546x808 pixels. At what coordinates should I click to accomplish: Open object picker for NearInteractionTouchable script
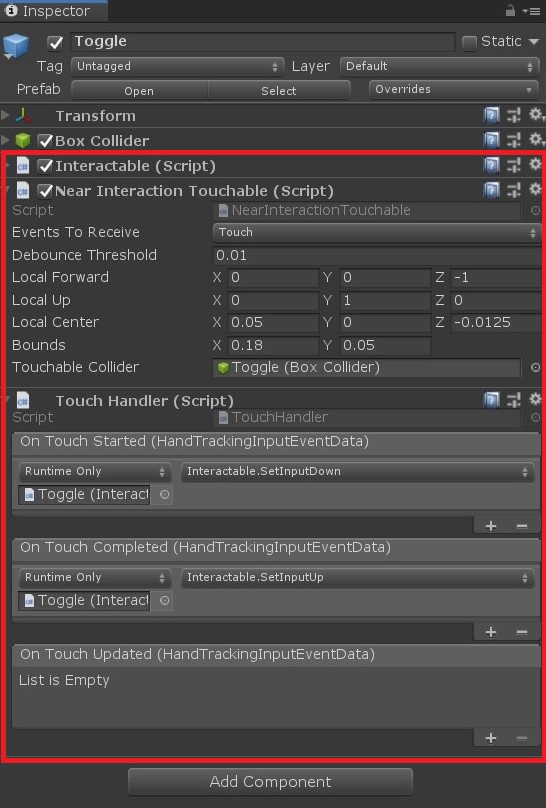tap(535, 210)
